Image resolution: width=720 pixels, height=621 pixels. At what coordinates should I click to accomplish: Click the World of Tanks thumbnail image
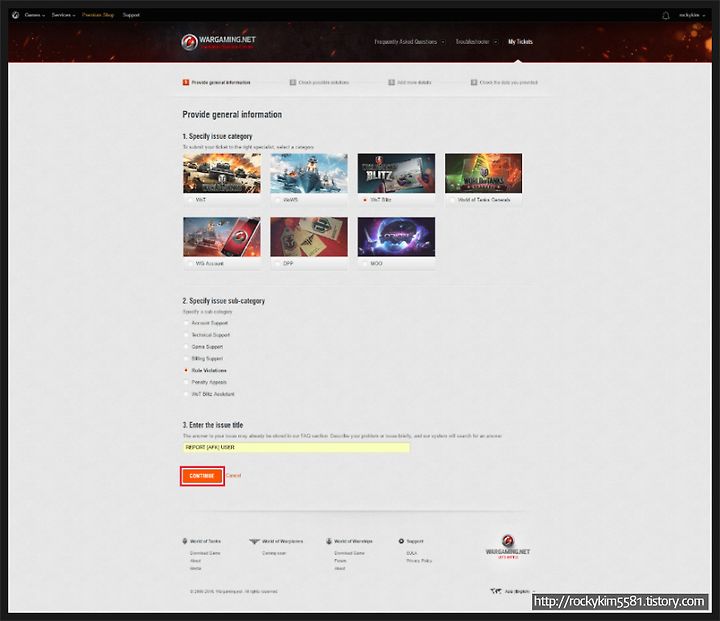222,173
